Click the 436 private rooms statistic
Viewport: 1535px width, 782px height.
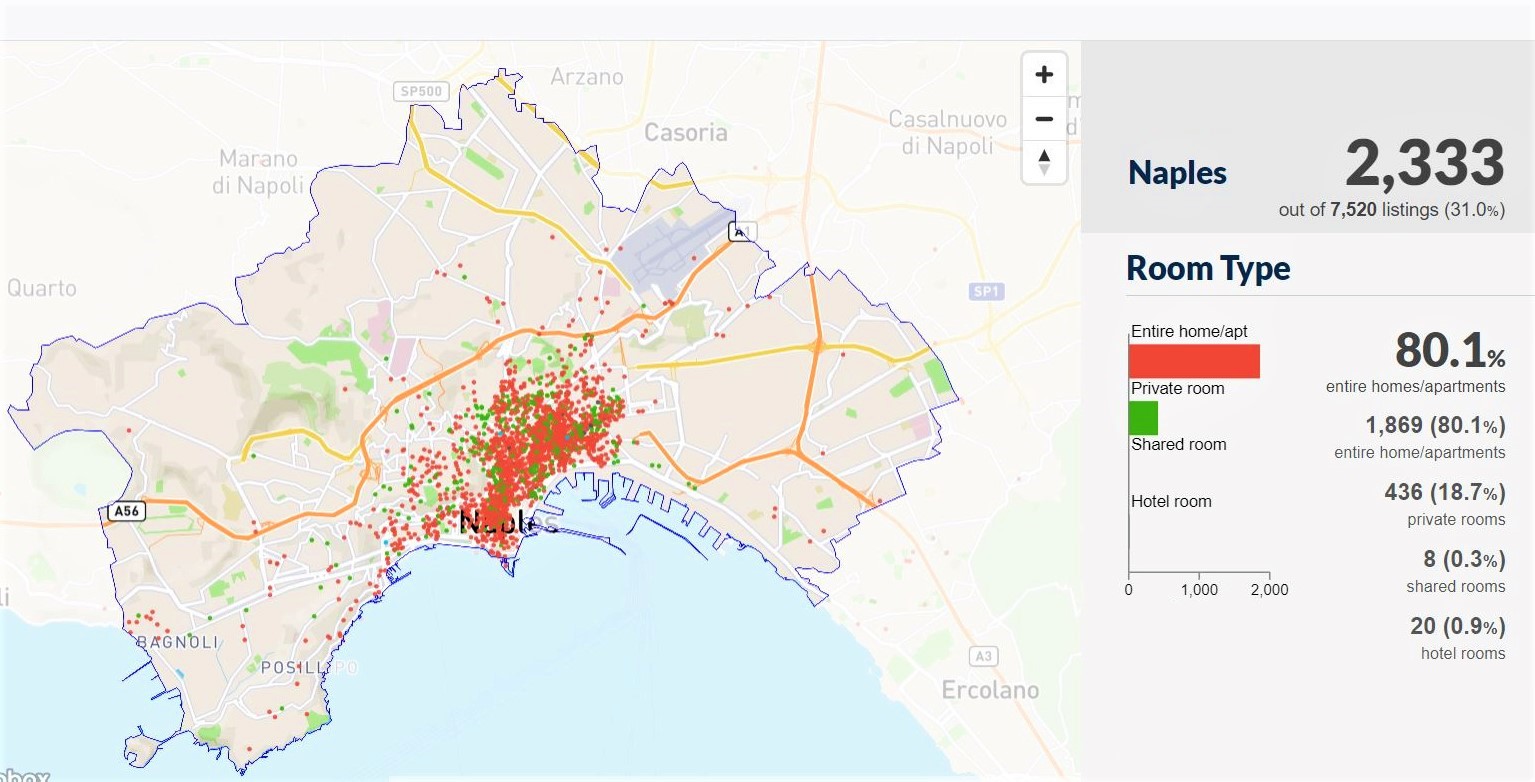point(1444,493)
